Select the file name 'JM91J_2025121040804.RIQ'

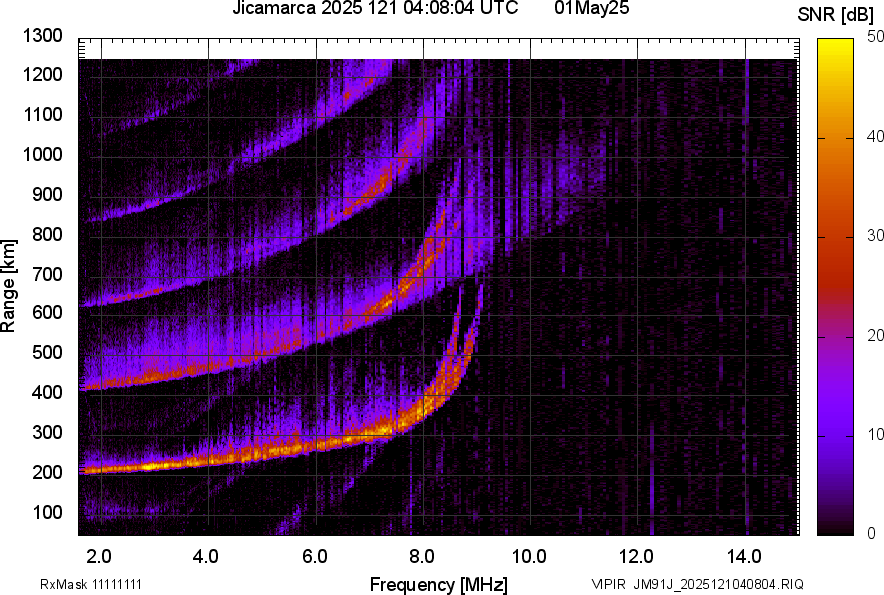718,584
